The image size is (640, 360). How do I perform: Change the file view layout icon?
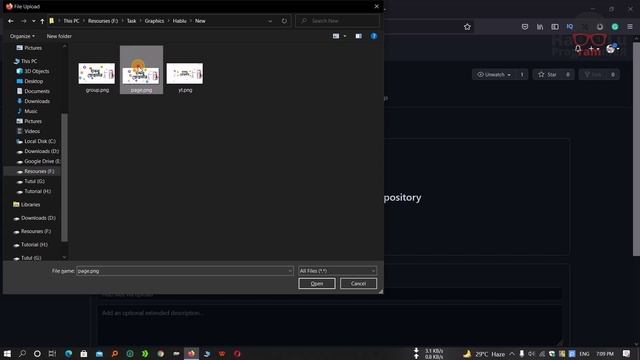336,36
